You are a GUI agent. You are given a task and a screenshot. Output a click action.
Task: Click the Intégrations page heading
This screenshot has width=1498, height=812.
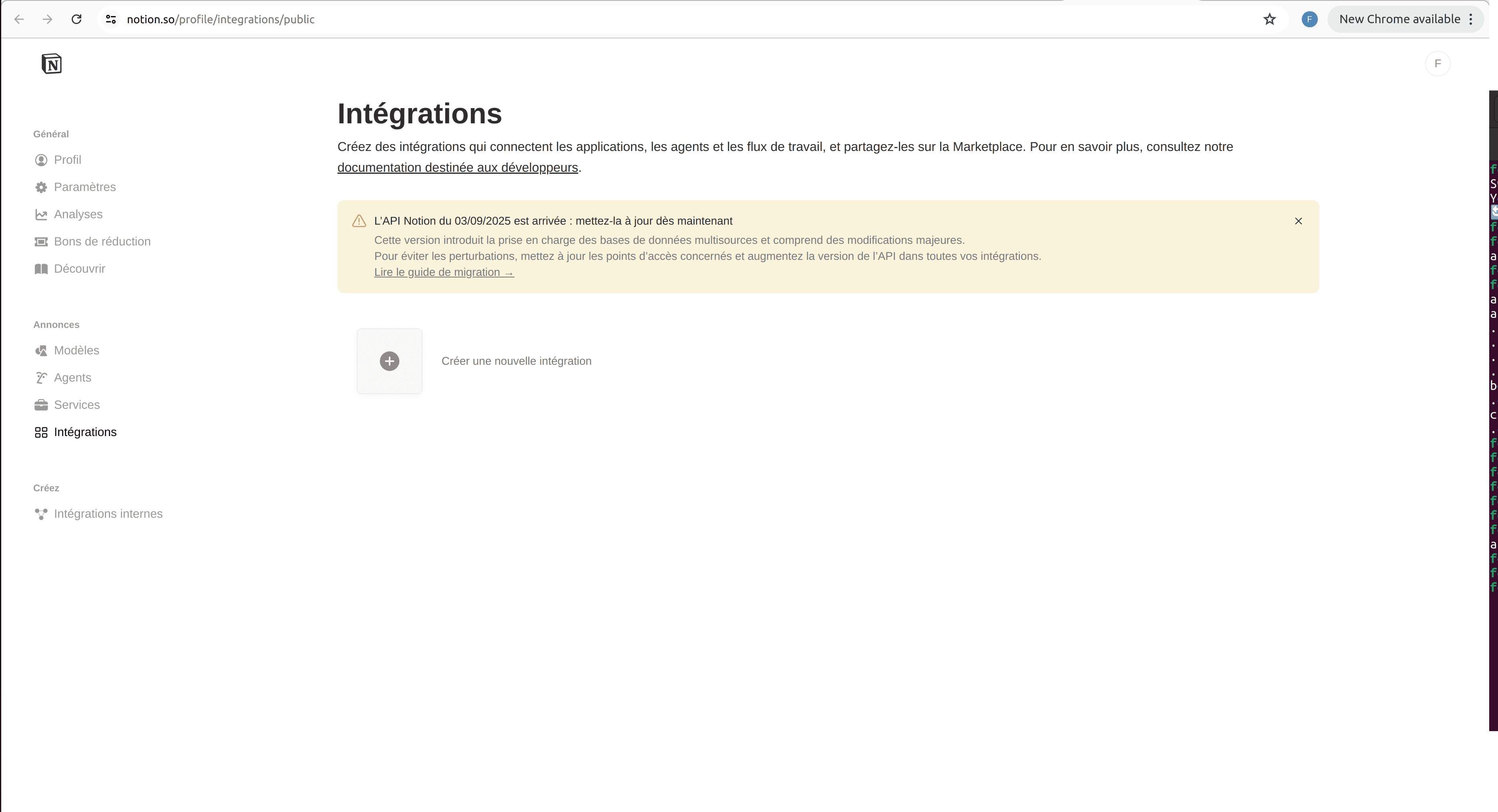coord(419,113)
